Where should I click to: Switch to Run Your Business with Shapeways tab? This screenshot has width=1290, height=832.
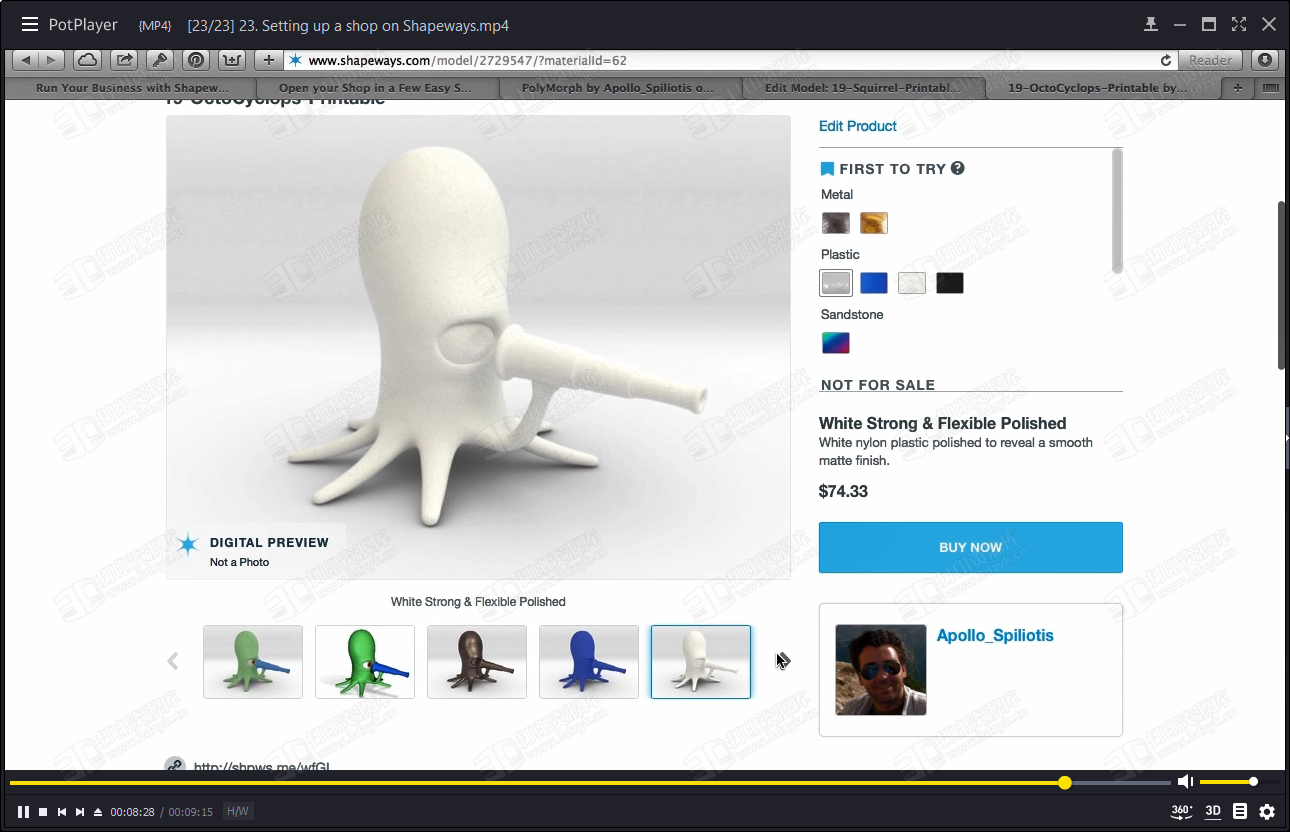click(131, 88)
